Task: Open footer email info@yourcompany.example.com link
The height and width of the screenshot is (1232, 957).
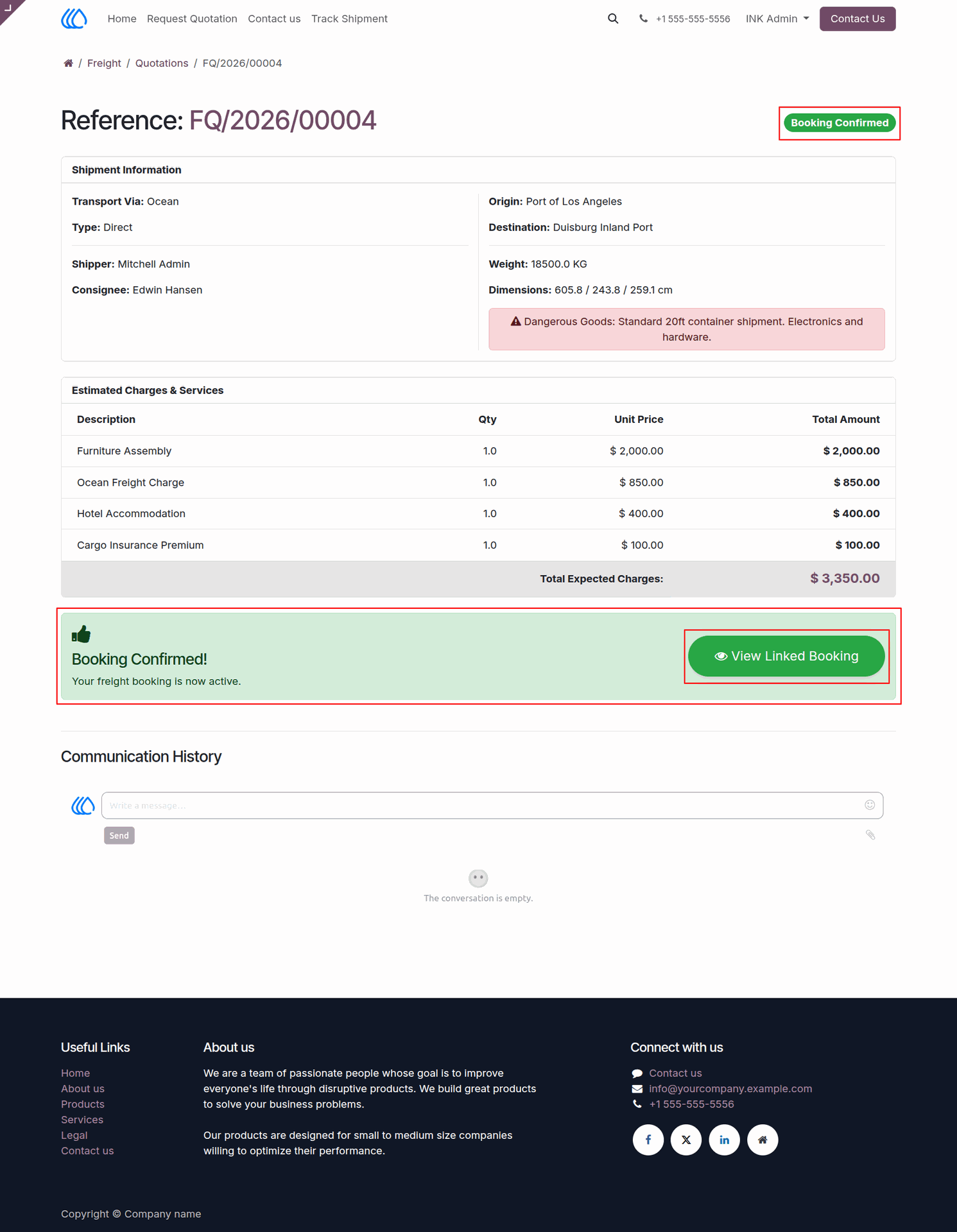Action: coord(730,1088)
